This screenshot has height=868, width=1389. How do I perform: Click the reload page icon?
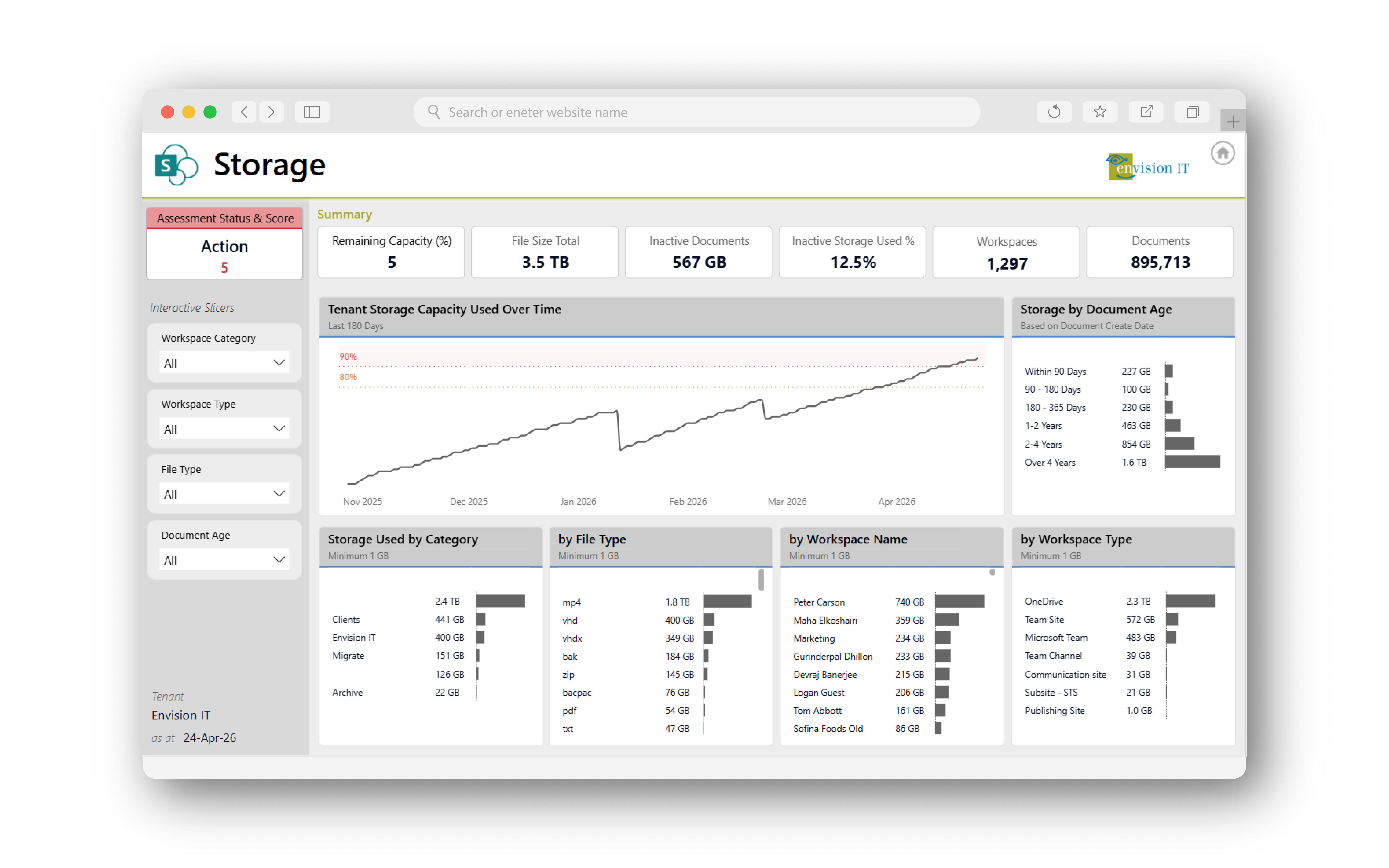[1054, 112]
